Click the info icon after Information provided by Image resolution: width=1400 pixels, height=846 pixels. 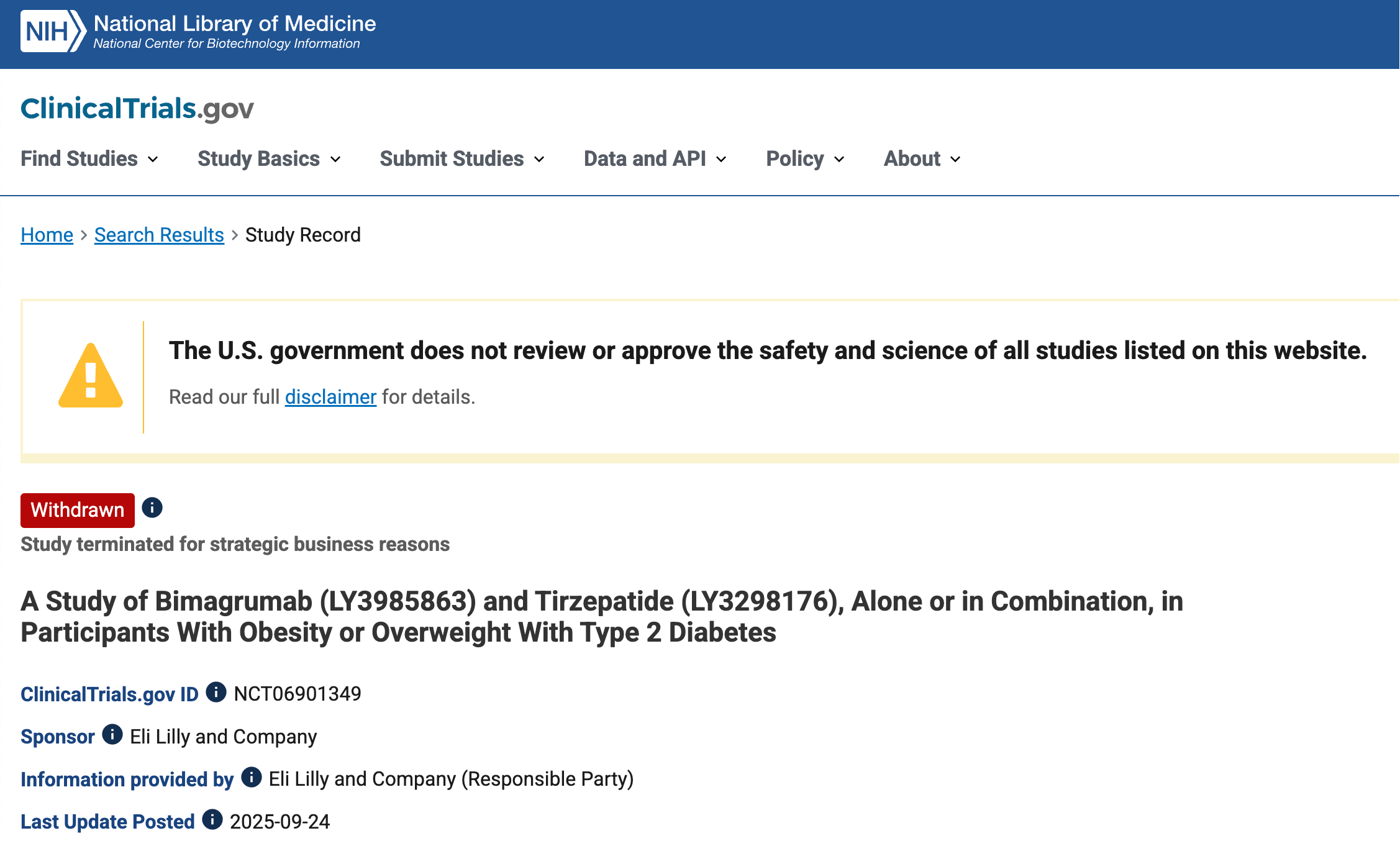[x=252, y=776]
